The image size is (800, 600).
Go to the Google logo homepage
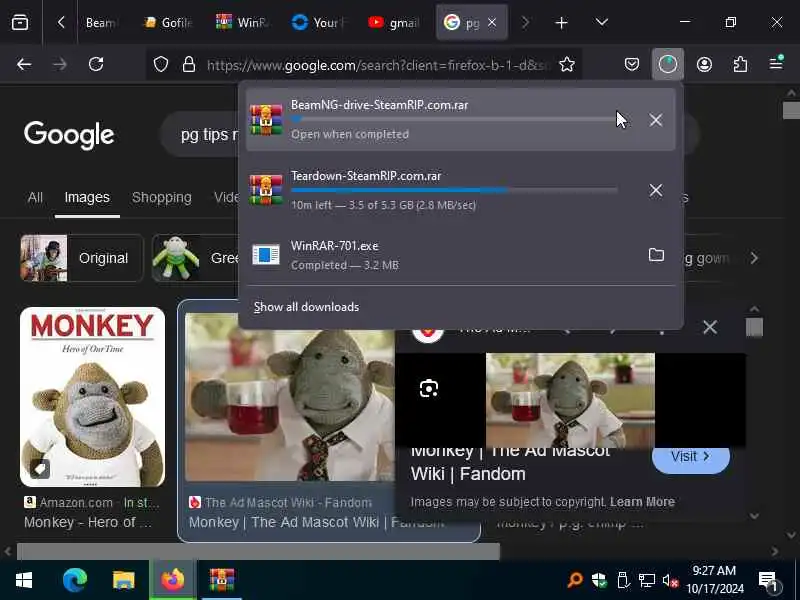pyautogui.click(x=69, y=135)
